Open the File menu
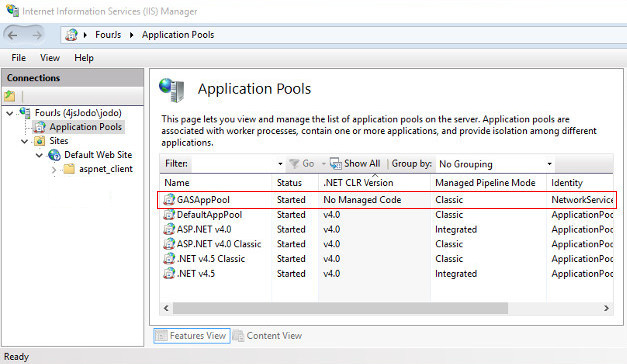 coord(18,58)
